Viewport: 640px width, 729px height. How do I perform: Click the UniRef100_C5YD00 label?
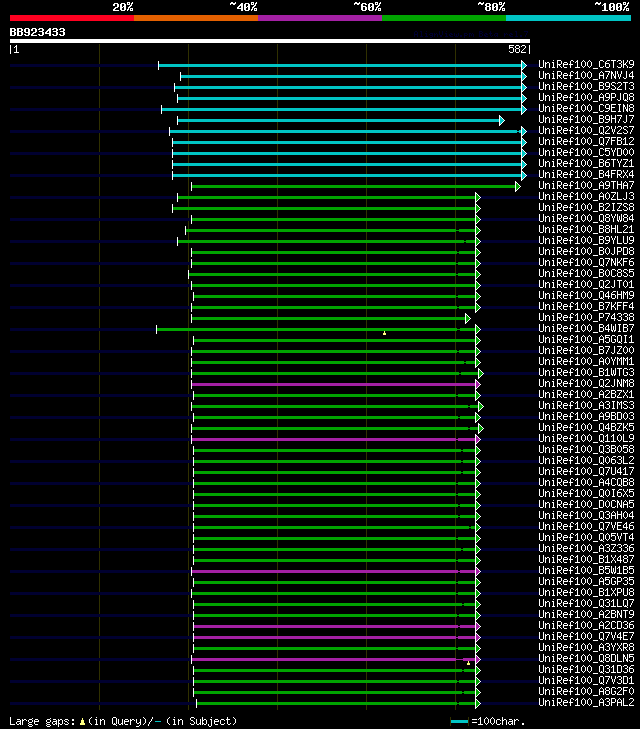(586, 152)
